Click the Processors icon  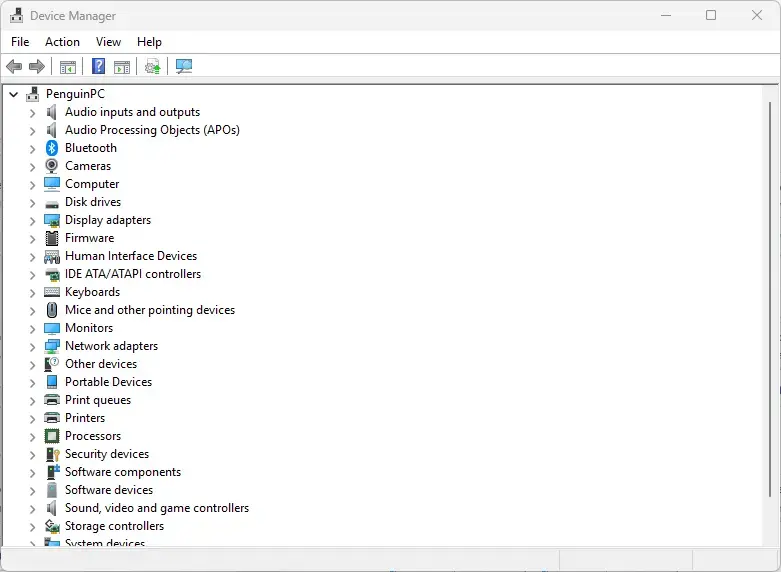[x=52, y=436]
